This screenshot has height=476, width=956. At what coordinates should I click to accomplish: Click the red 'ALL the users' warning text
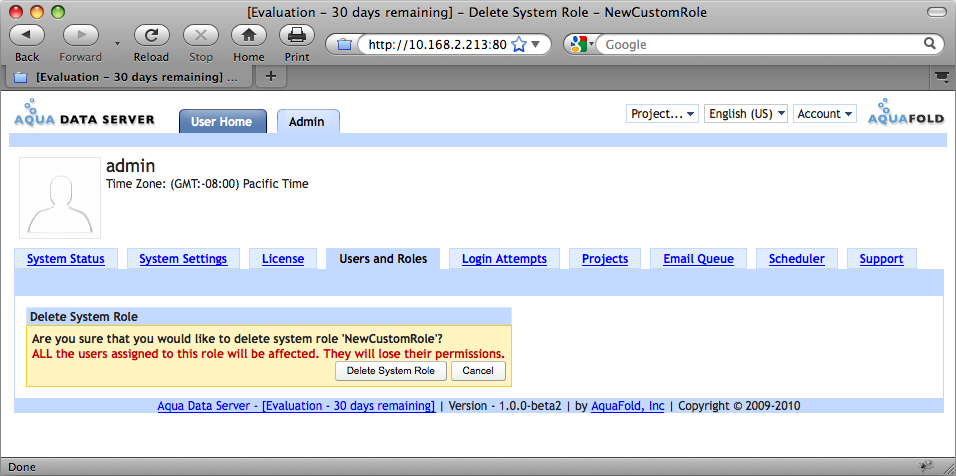click(268, 354)
